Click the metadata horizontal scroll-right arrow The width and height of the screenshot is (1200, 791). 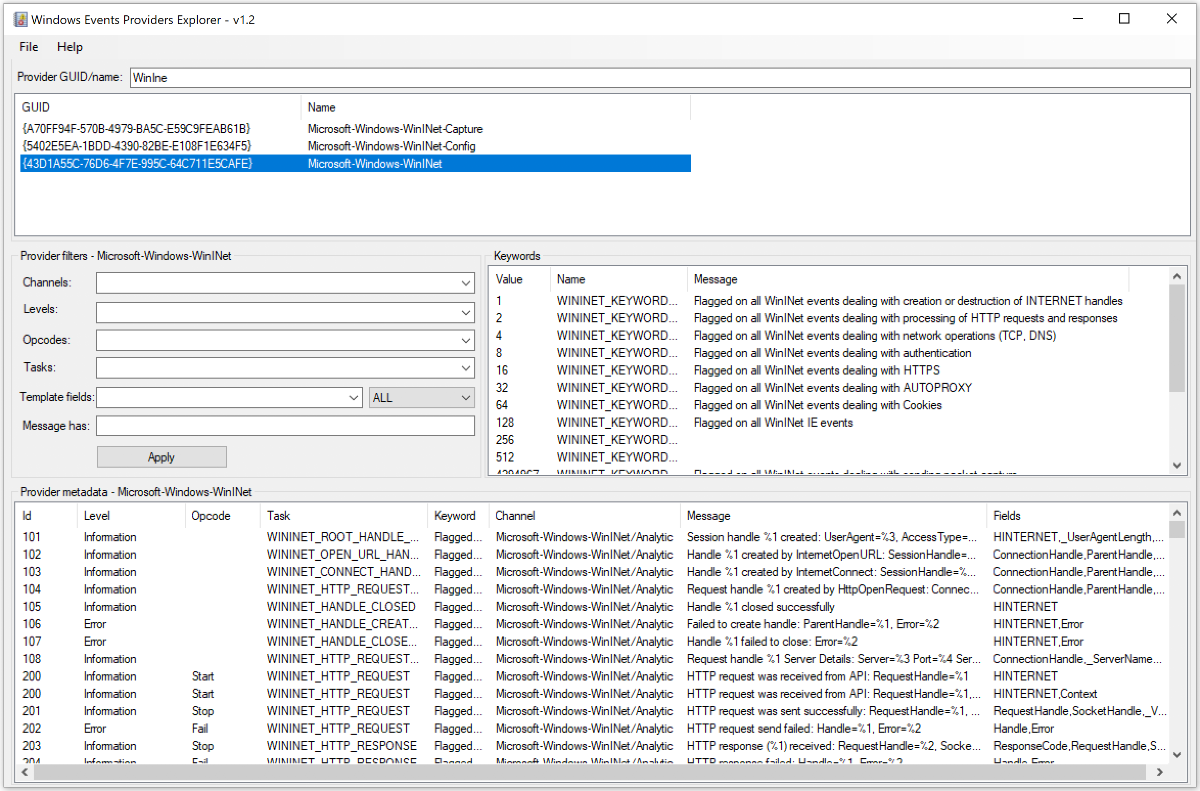(x=1159, y=773)
